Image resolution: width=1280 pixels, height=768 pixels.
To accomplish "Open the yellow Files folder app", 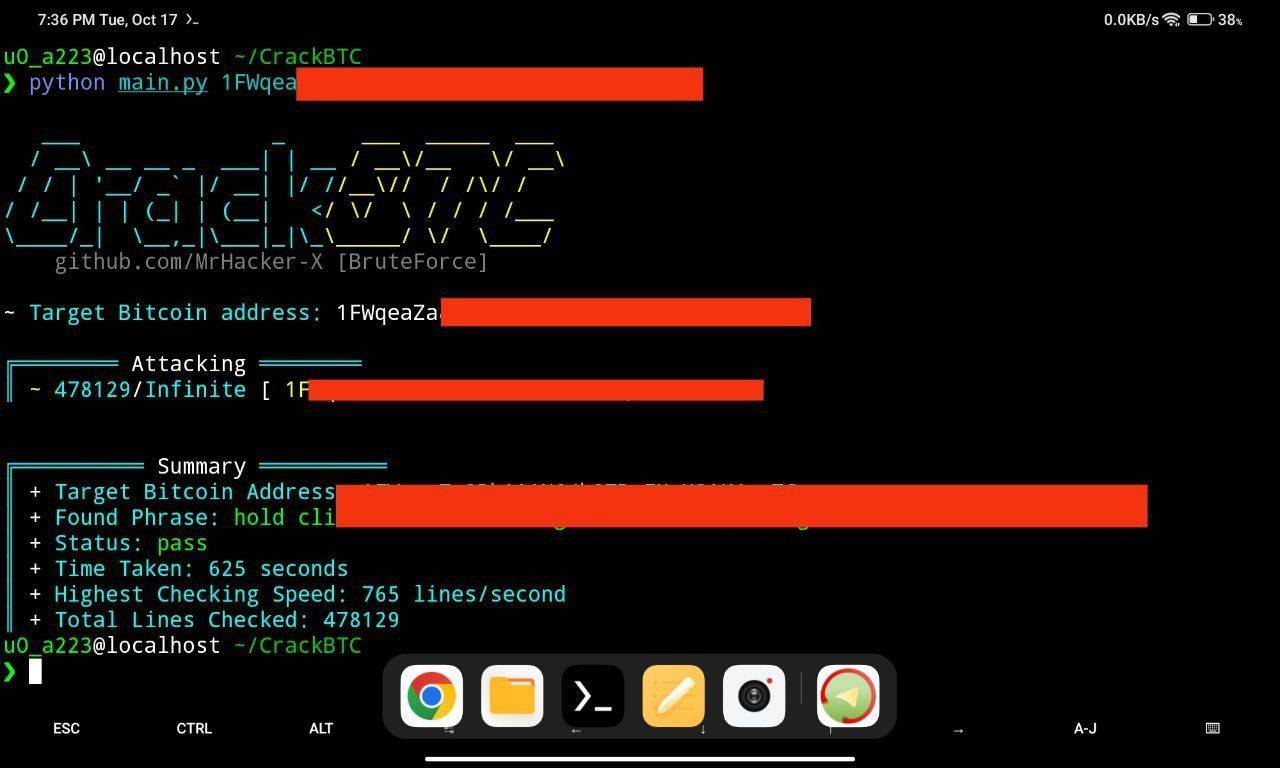I will pyautogui.click(x=512, y=696).
